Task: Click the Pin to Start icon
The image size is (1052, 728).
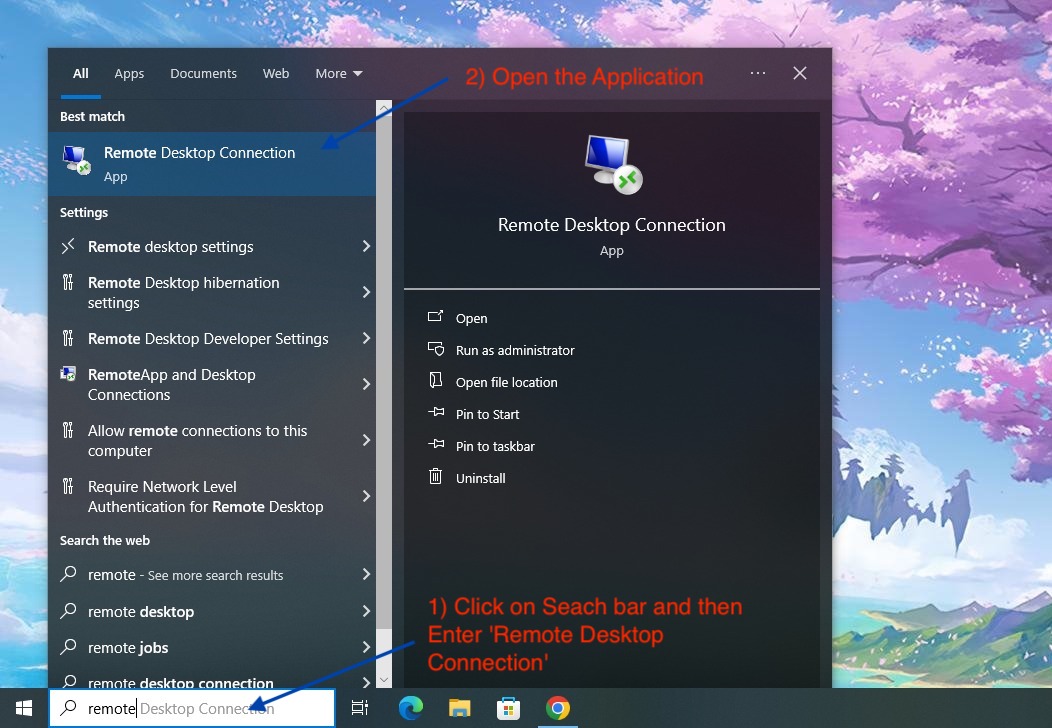Action: (436, 414)
